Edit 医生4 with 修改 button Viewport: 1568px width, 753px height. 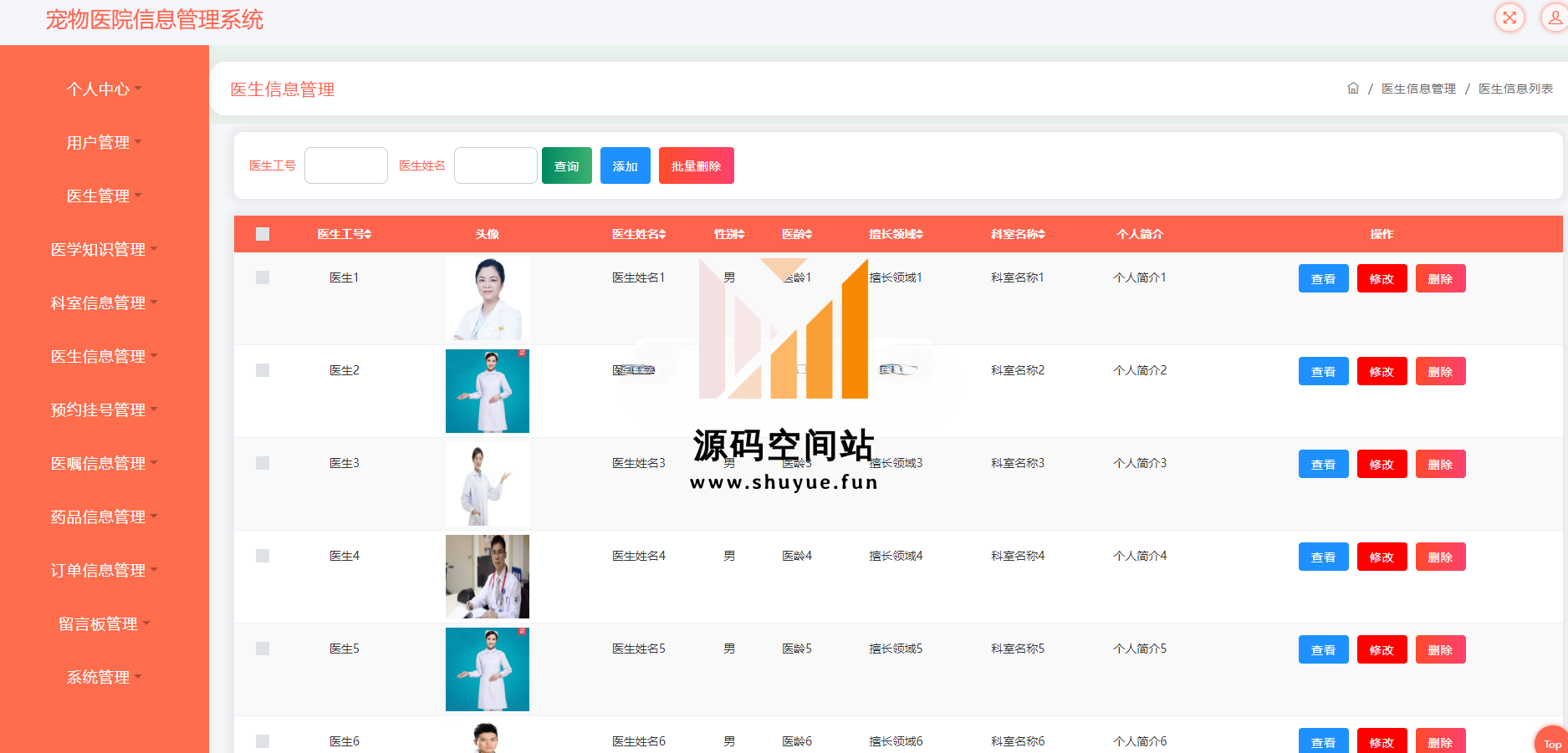[1382, 557]
